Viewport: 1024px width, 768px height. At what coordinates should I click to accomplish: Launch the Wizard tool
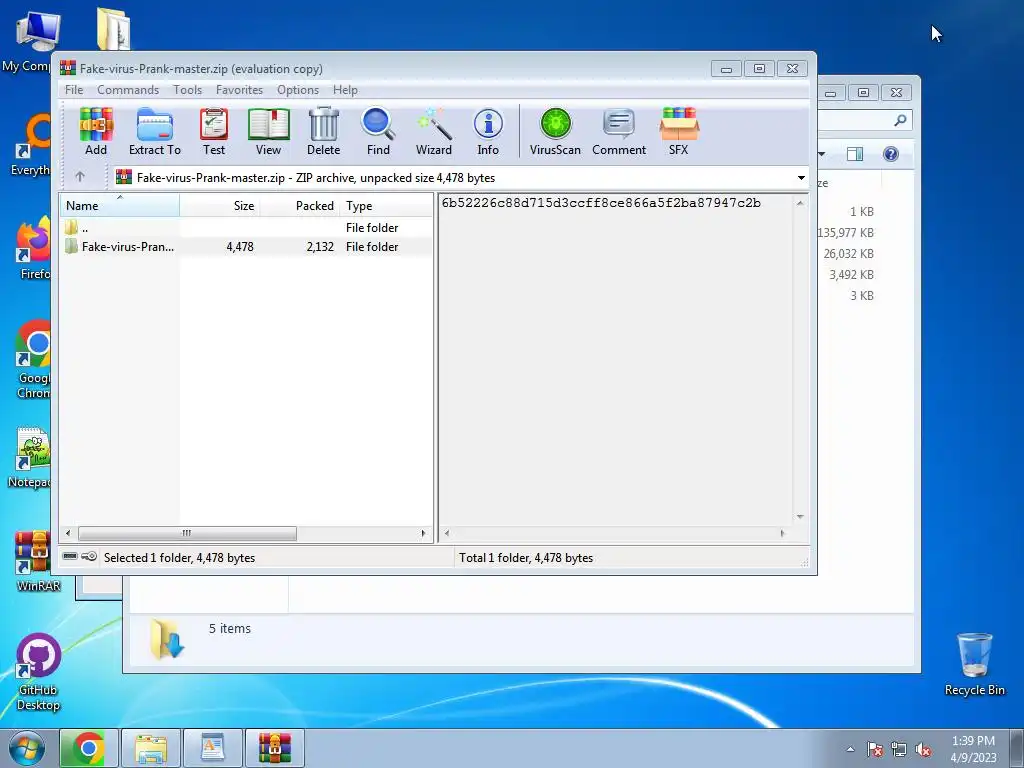click(x=434, y=131)
